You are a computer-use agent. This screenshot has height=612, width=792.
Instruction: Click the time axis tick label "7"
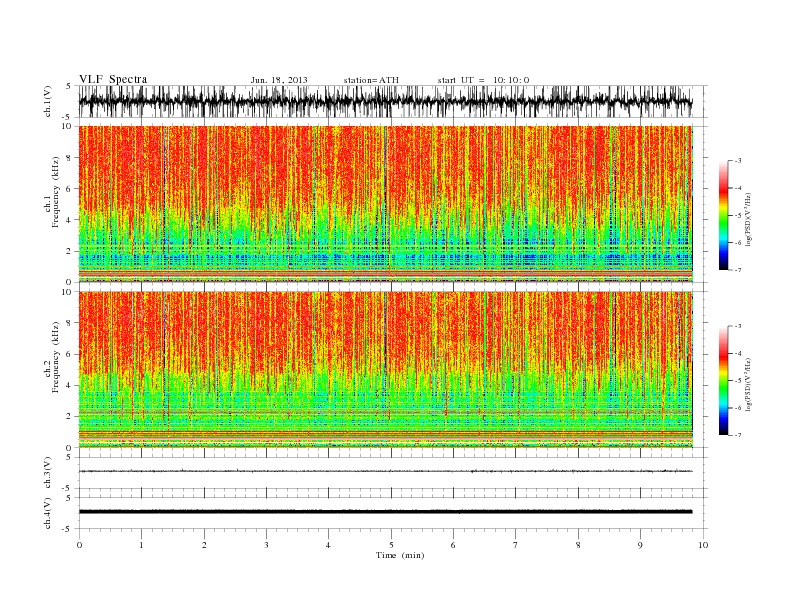point(516,545)
